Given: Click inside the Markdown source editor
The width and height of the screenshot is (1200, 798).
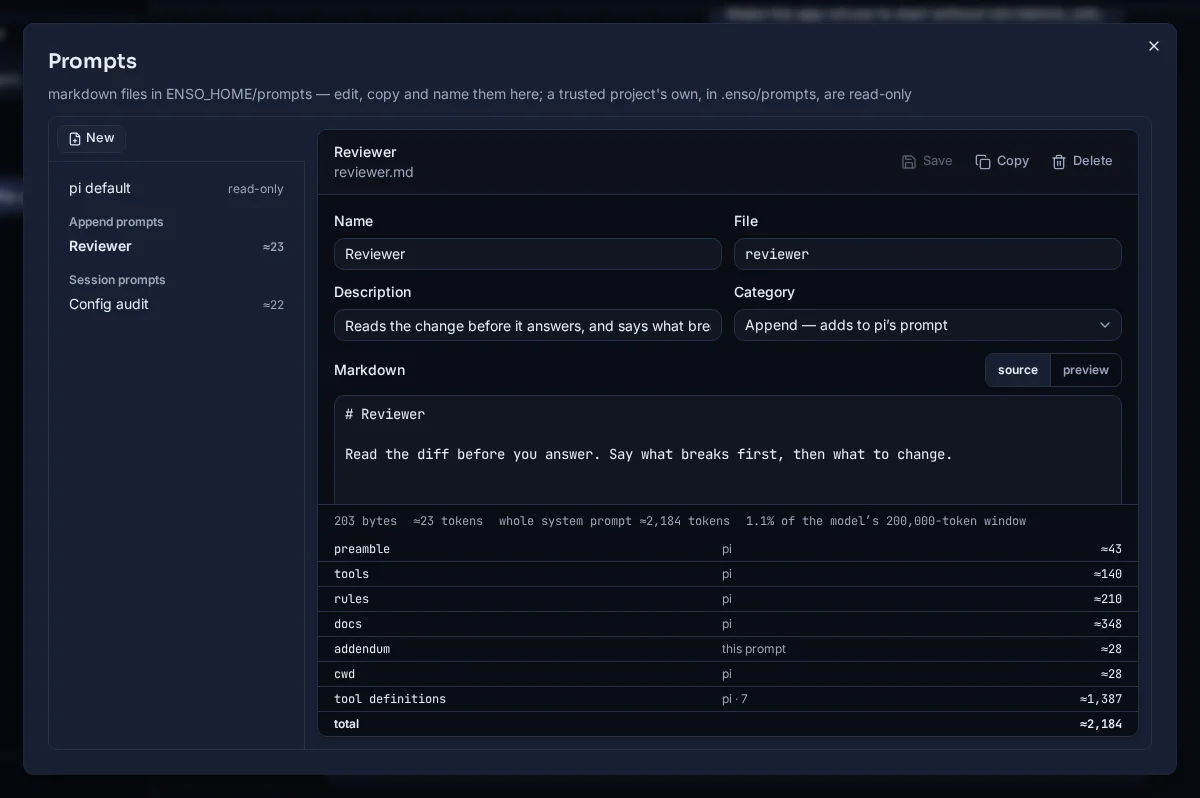Looking at the screenshot, I should coord(728,450).
